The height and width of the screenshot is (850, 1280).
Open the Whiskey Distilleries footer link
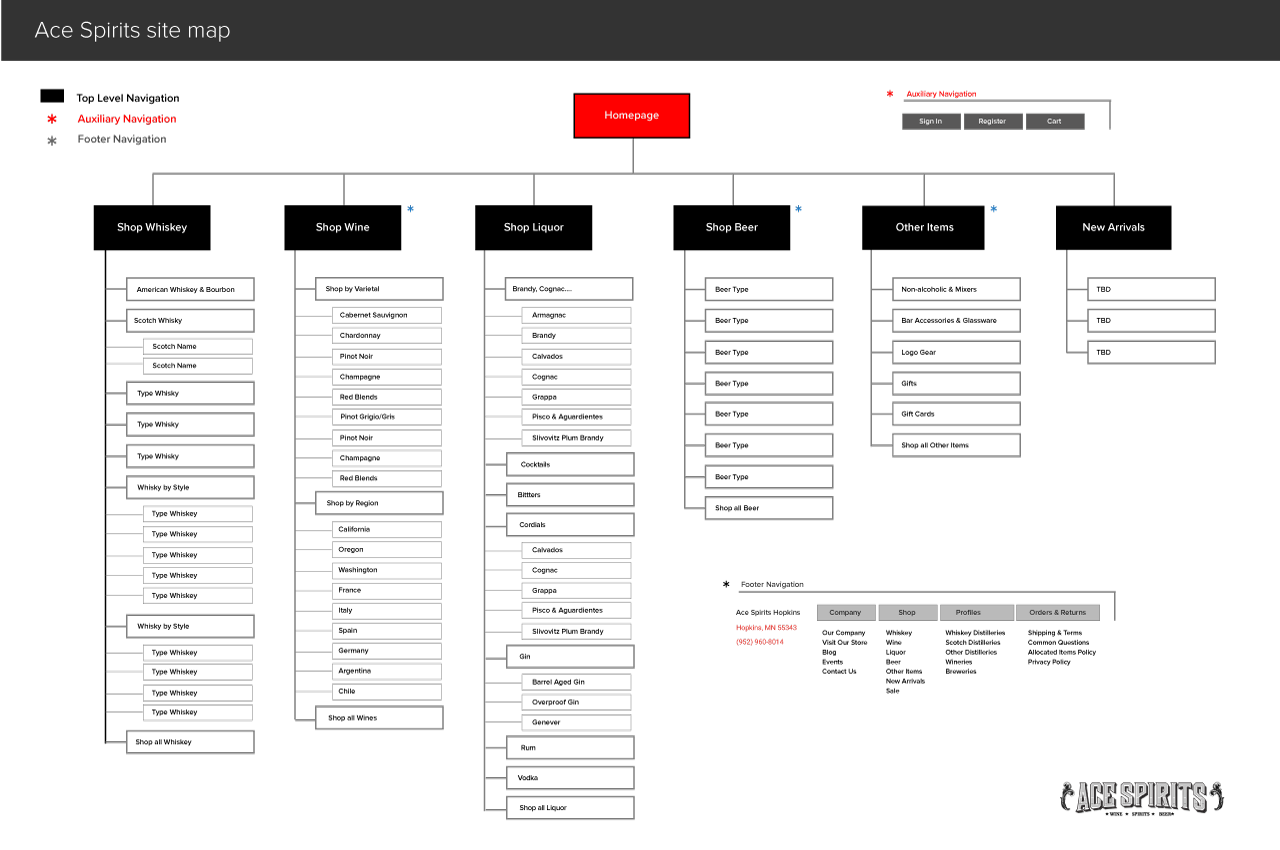coord(976,633)
